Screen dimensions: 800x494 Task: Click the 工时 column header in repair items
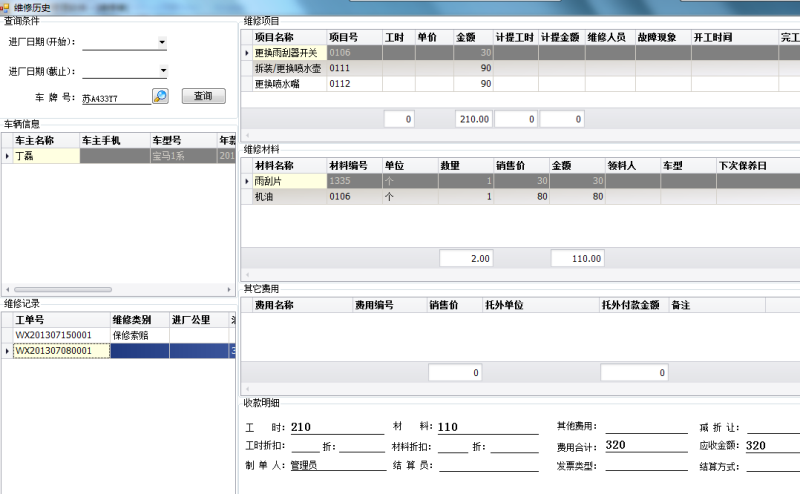click(399, 37)
